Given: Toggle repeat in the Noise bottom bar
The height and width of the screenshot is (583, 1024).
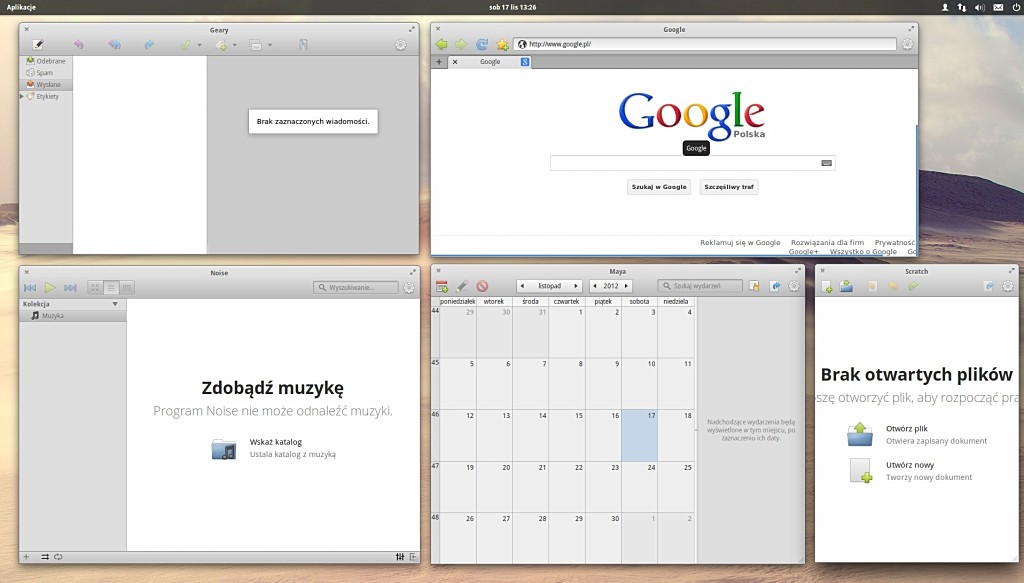Looking at the screenshot, I should (58, 557).
